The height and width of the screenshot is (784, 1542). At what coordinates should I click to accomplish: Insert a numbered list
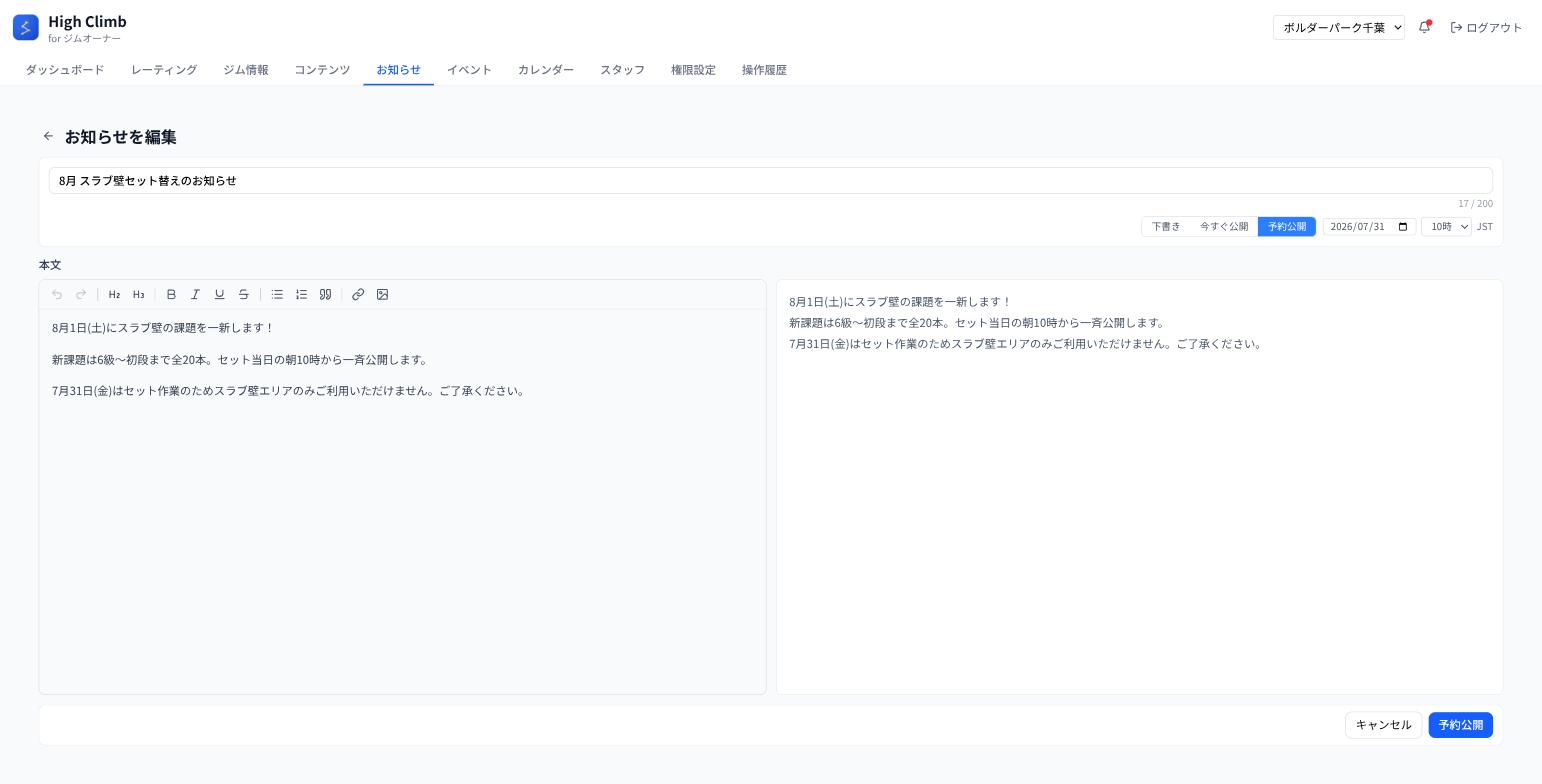(x=301, y=294)
